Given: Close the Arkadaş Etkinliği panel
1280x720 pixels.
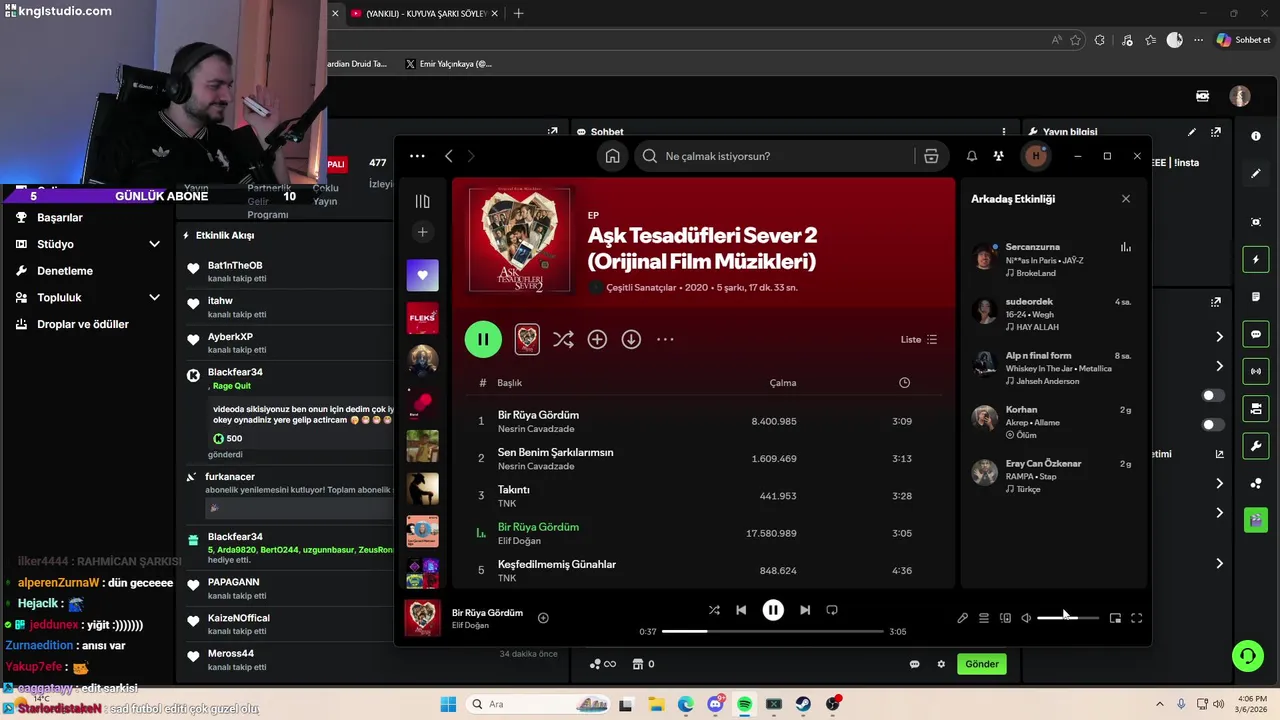Looking at the screenshot, I should point(1126,199).
